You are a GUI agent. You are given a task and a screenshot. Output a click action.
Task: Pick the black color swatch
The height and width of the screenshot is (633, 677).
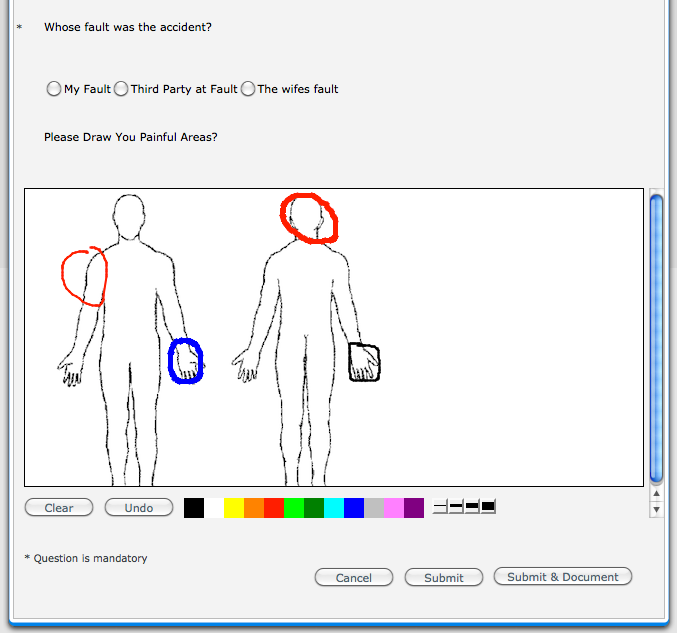point(194,508)
